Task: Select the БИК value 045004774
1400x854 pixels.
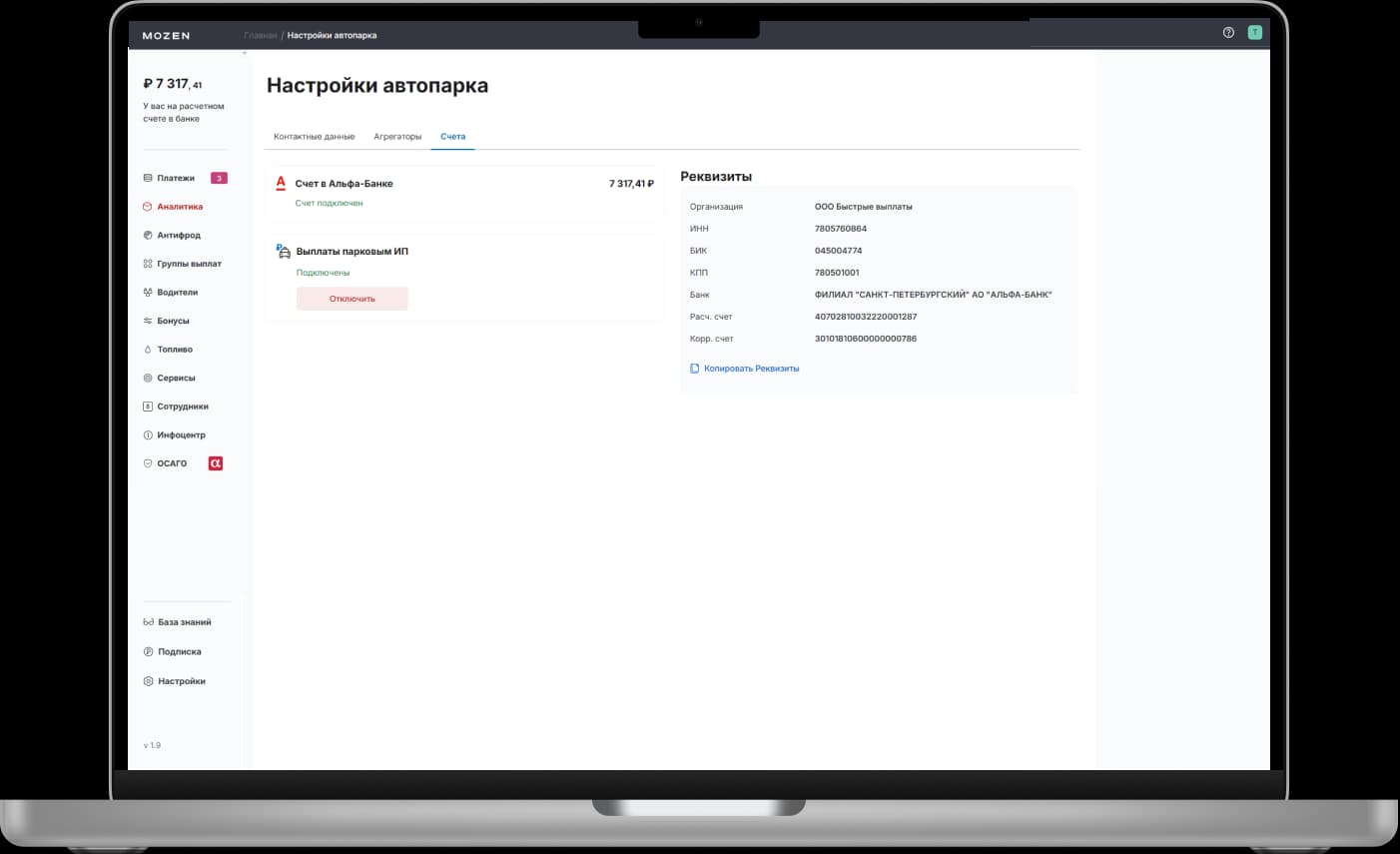Action: tap(839, 251)
